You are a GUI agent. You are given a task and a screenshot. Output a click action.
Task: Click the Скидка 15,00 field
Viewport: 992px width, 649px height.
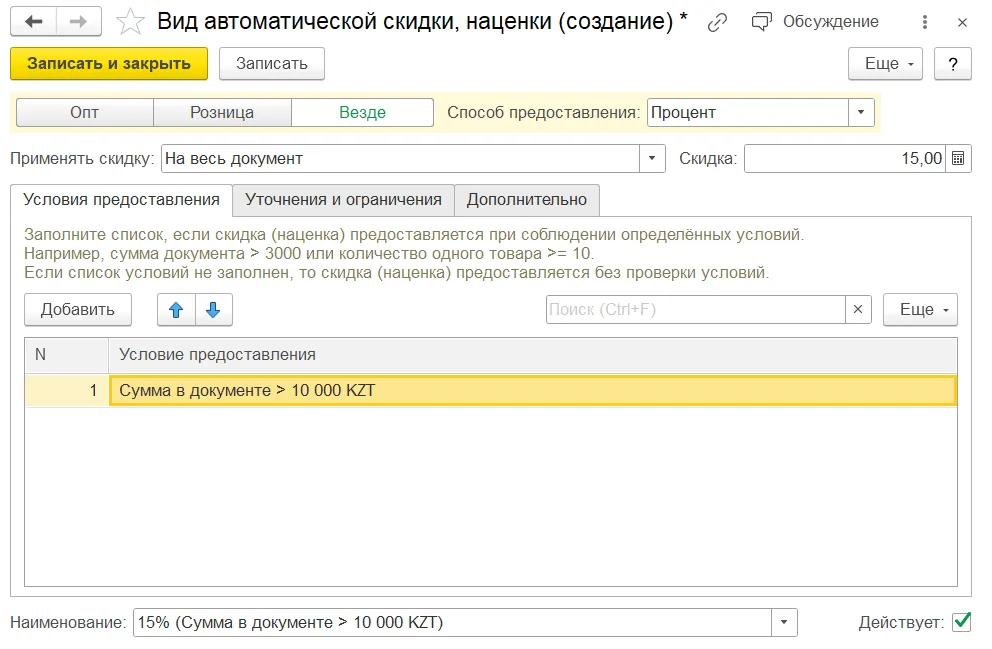845,159
